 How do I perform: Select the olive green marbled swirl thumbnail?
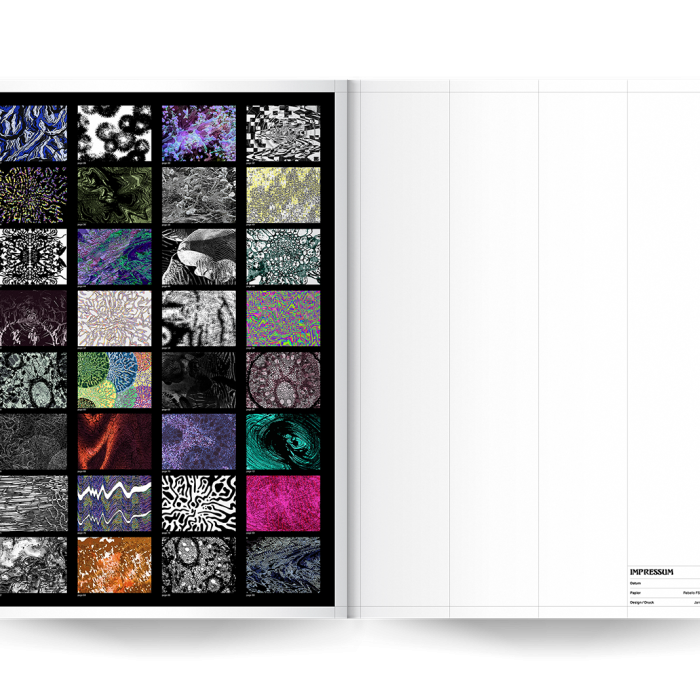(115, 195)
